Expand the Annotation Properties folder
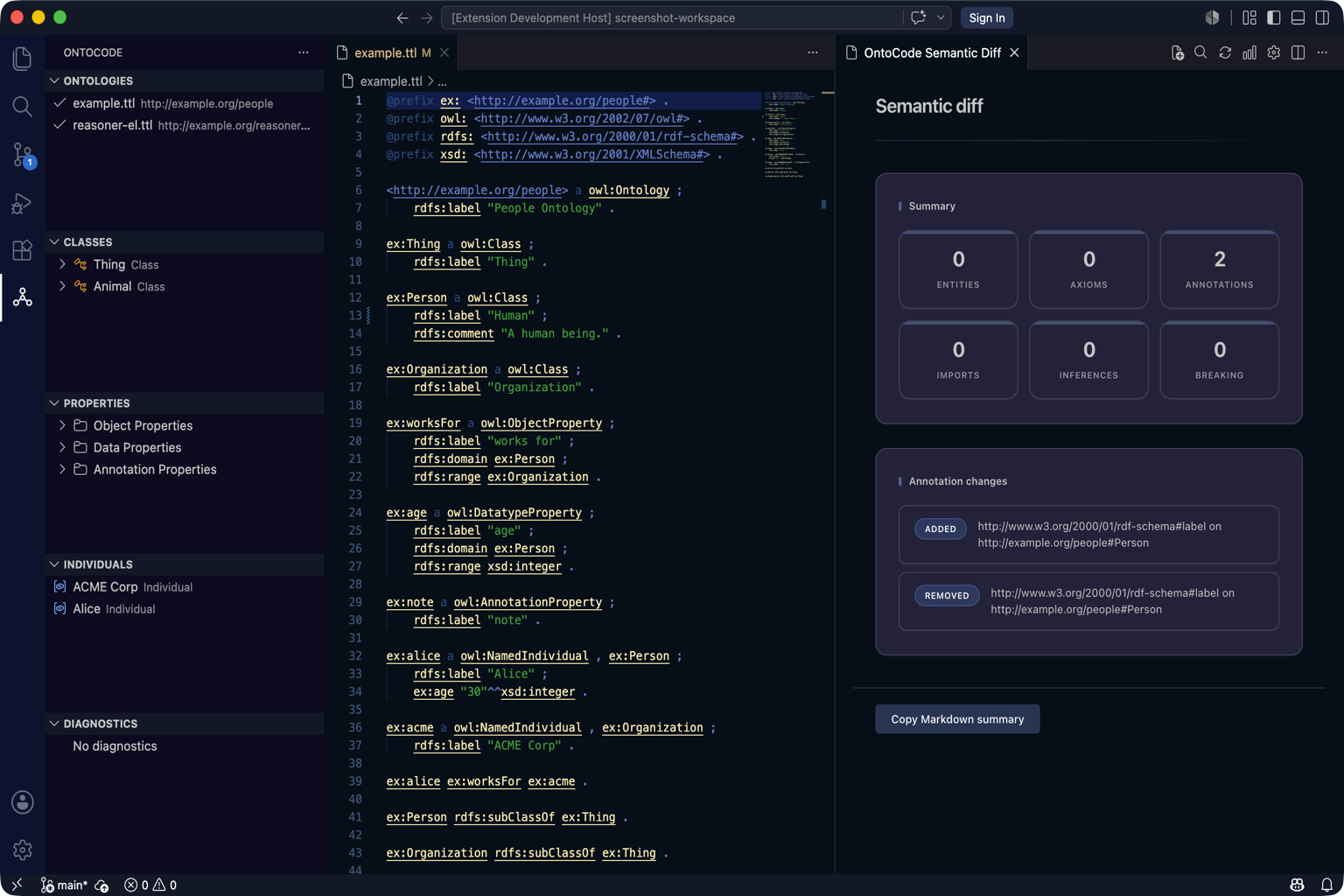The image size is (1344, 896). click(x=62, y=469)
